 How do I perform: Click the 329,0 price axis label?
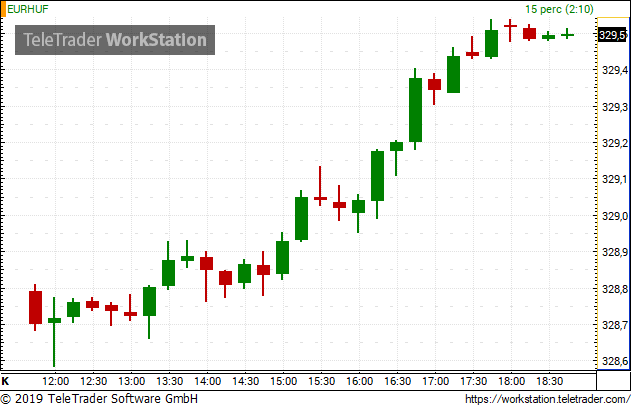(x=615, y=216)
